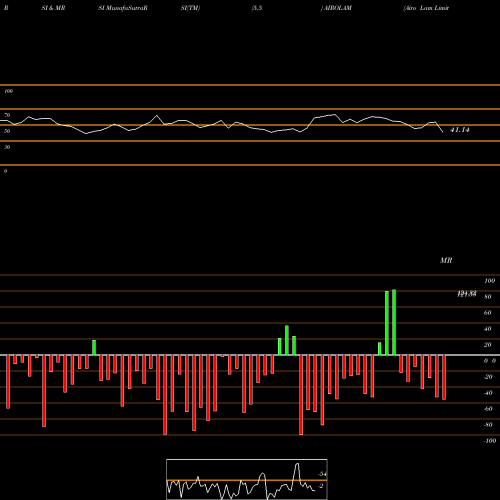500x500 pixels.
Task: Click the MR axis label -100
Action: [x=490, y=441]
